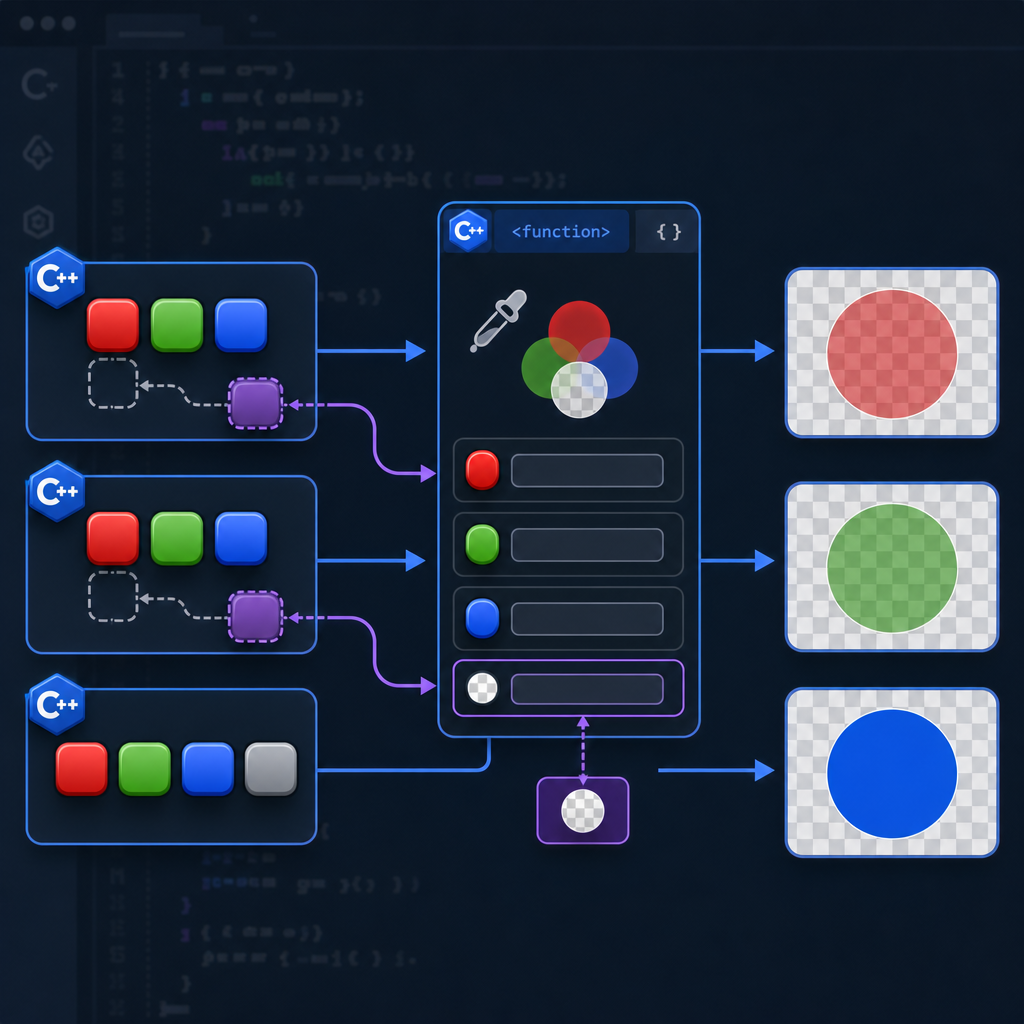The height and width of the screenshot is (1024, 1024).
Task: Click the C++ hexagon badge on the four-swatch panel
Action: tap(57, 704)
